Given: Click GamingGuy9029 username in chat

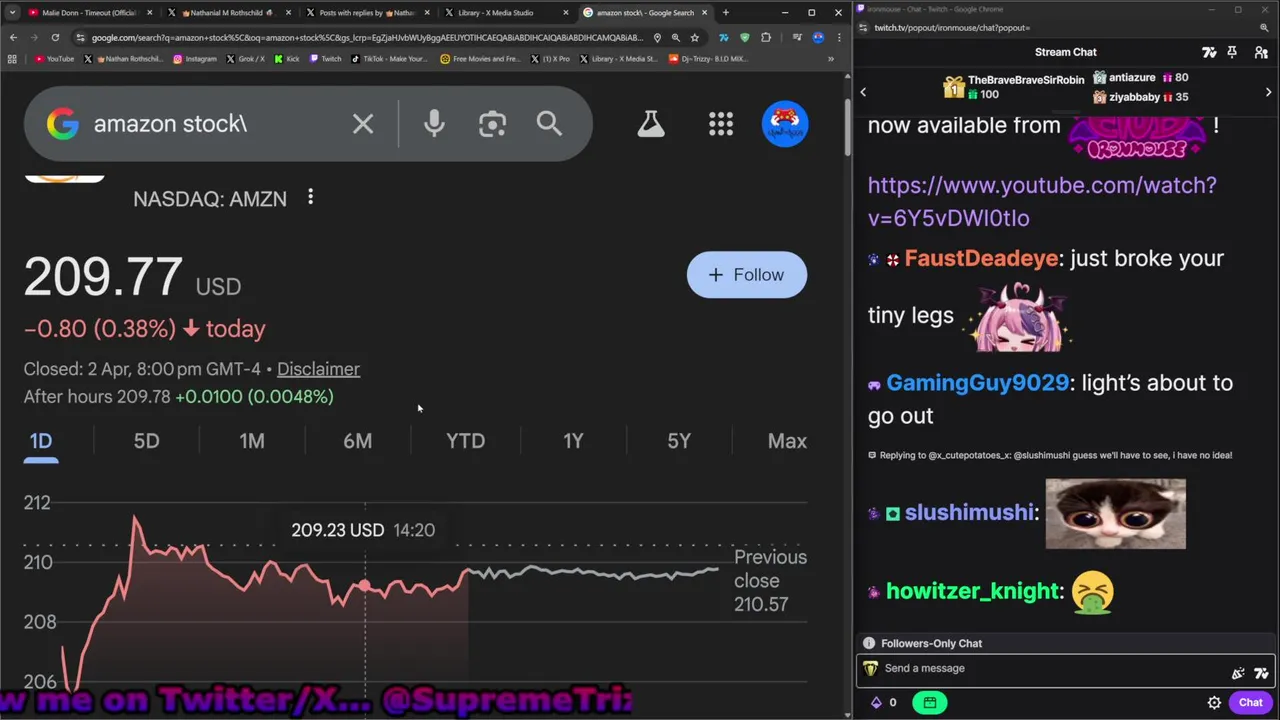Looking at the screenshot, I should 977,383.
